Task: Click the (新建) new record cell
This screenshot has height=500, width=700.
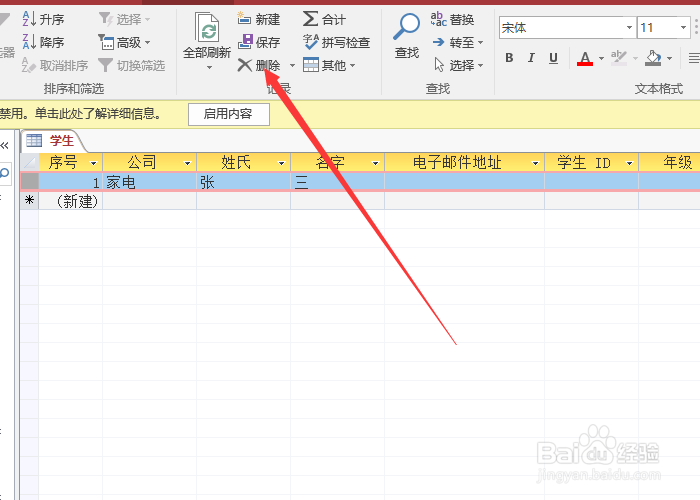Action: point(71,201)
